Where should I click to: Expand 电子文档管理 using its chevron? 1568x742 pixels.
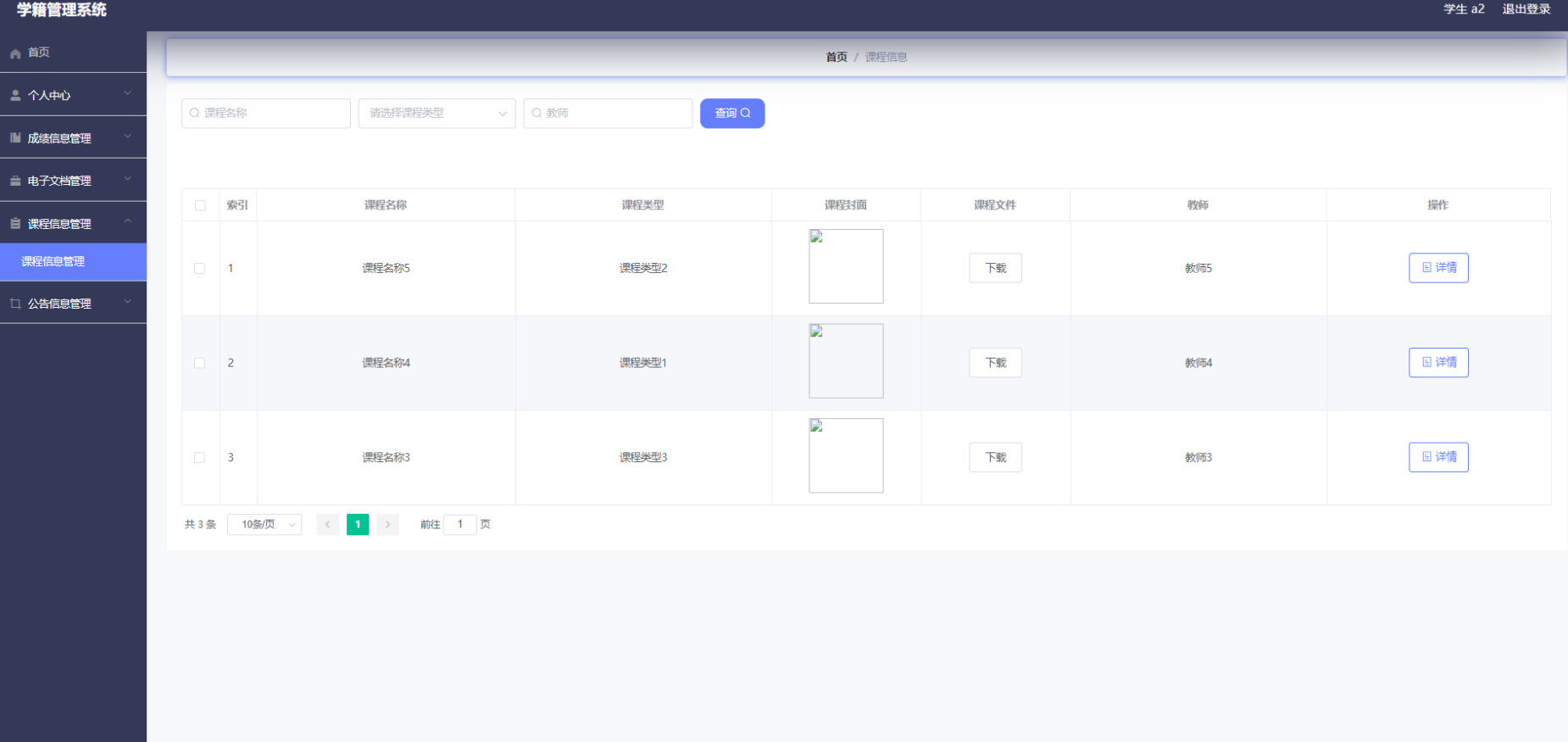[128, 178]
